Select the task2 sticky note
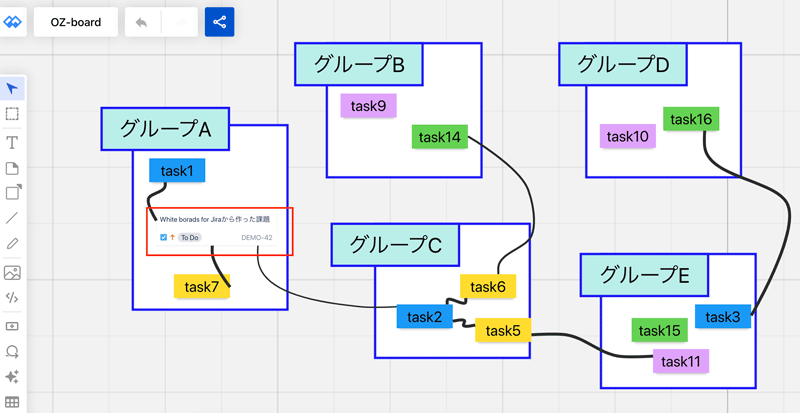This screenshot has width=800, height=413. click(x=424, y=317)
